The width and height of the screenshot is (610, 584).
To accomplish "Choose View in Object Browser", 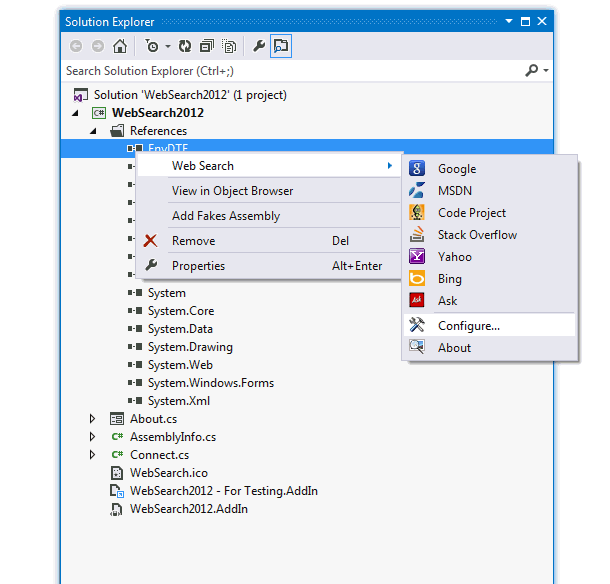I will [x=268, y=191].
